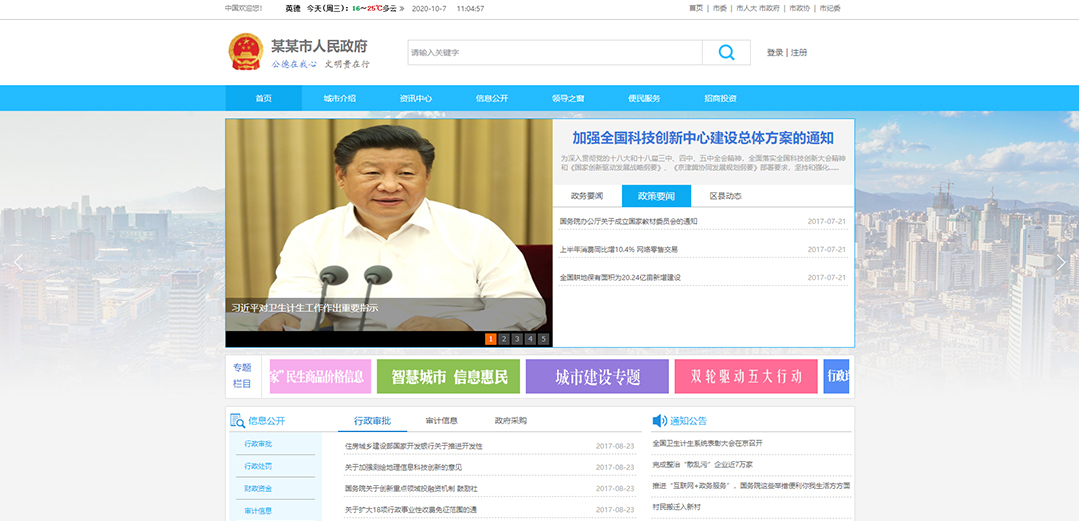Click the previous slide arrow on left edge
The width and height of the screenshot is (1079, 521).
[x=18, y=263]
